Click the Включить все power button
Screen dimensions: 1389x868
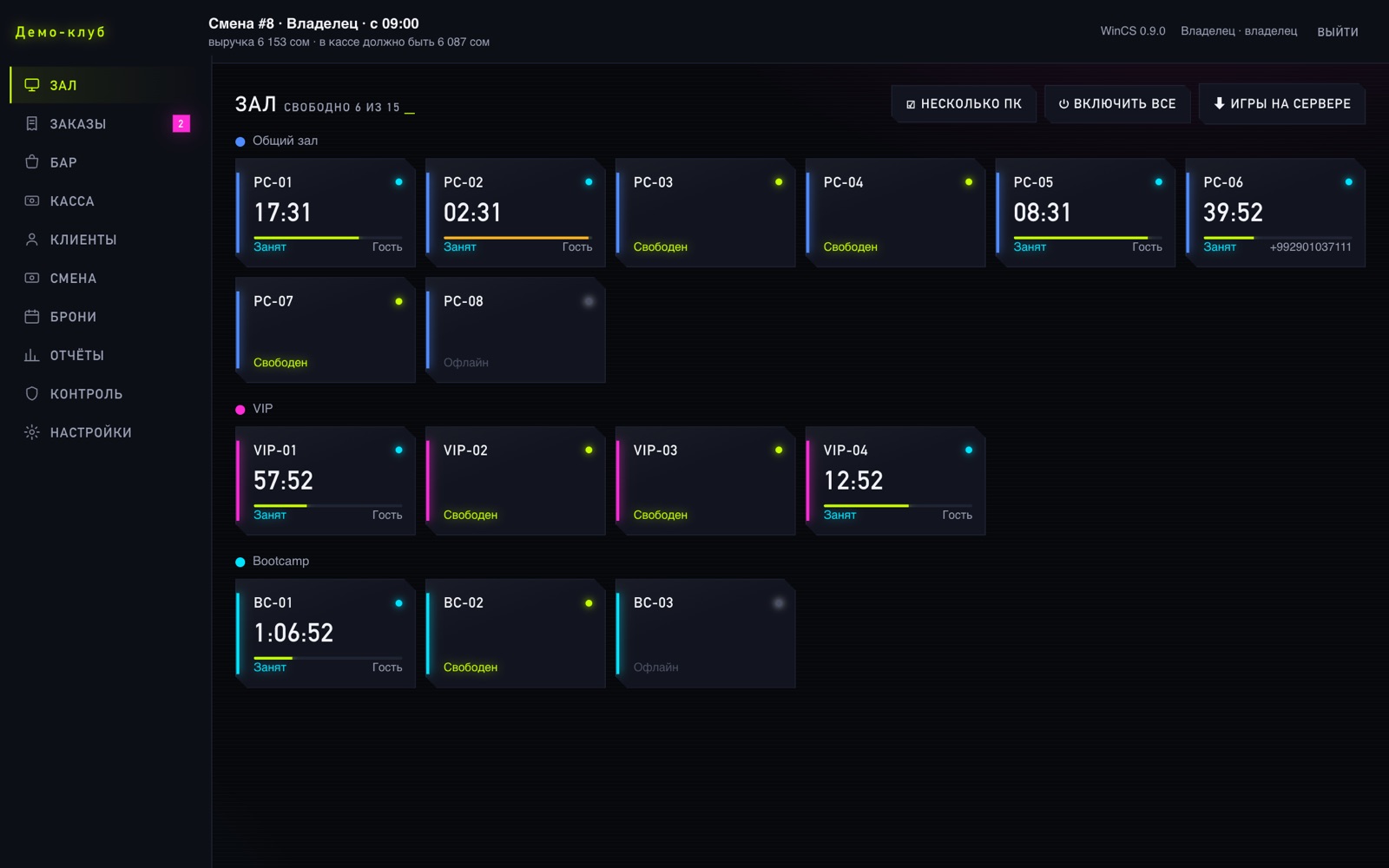[1117, 104]
